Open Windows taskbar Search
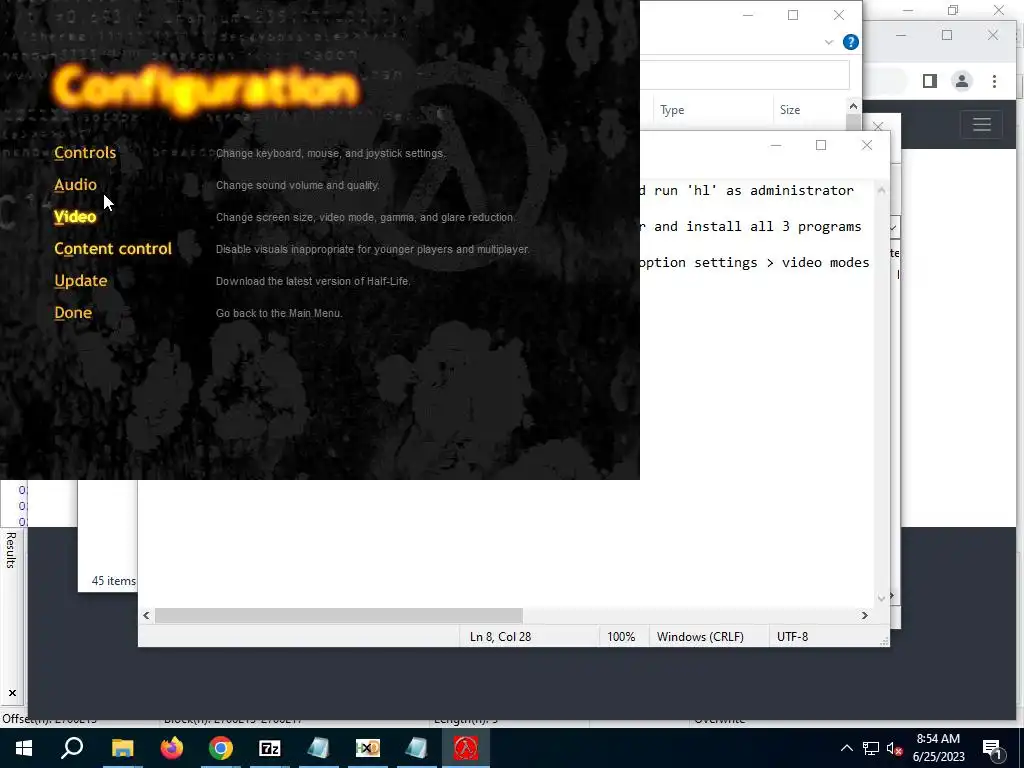 click(x=72, y=748)
